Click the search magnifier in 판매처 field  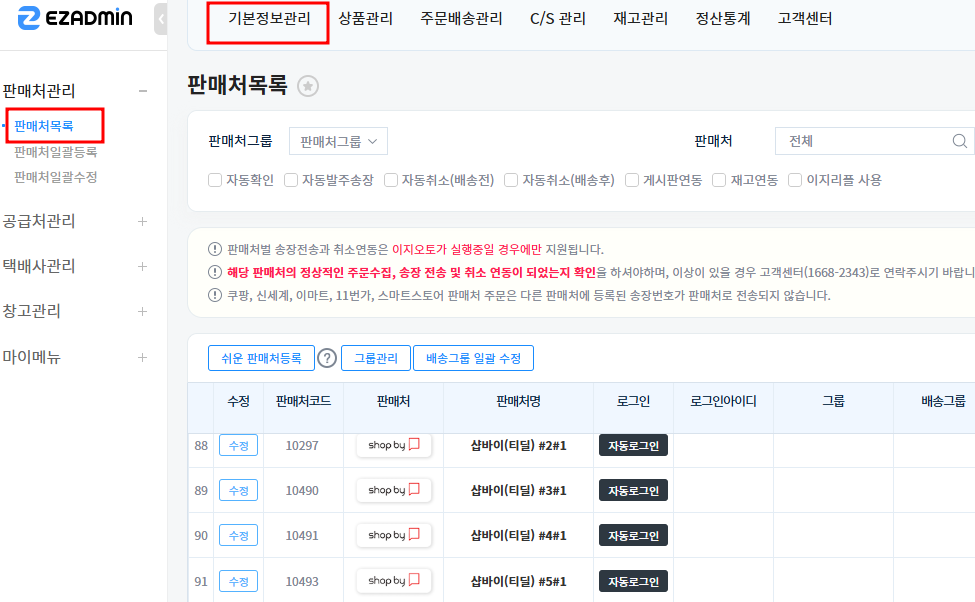[x=960, y=141]
